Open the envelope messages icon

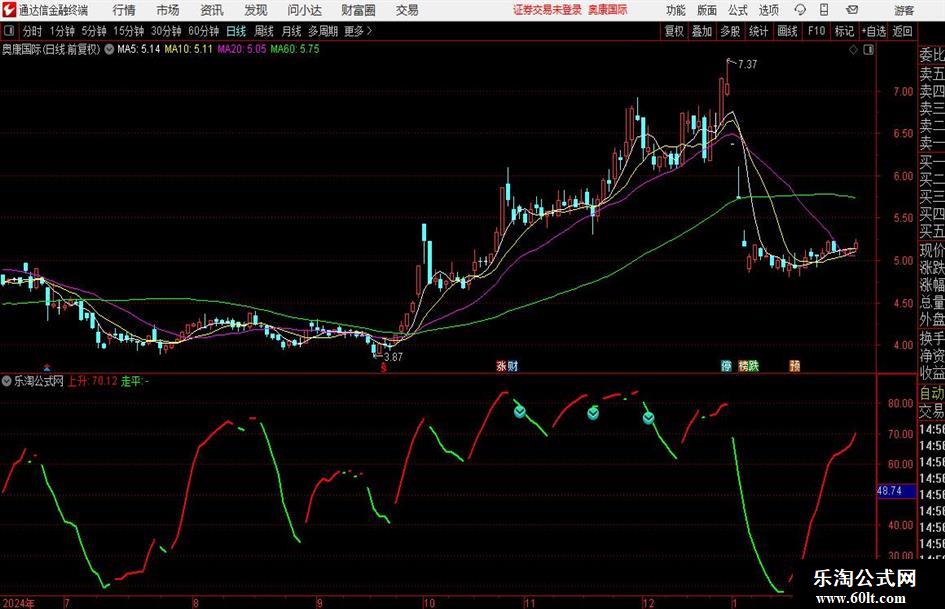click(x=852, y=10)
